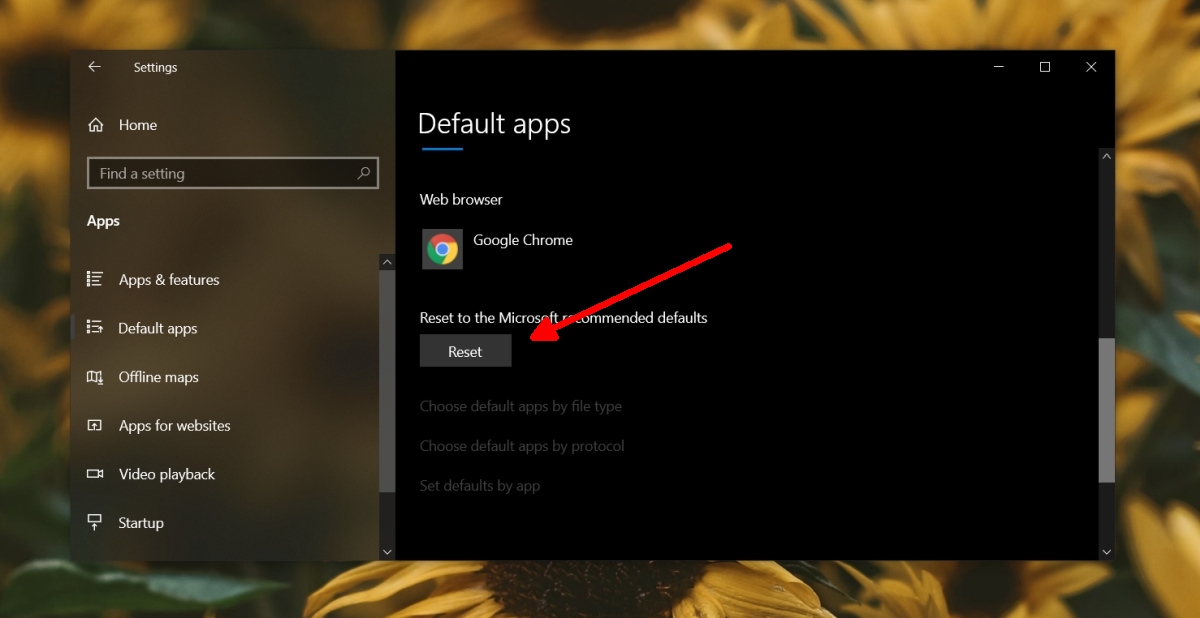Click the Settings window title text

tap(155, 67)
